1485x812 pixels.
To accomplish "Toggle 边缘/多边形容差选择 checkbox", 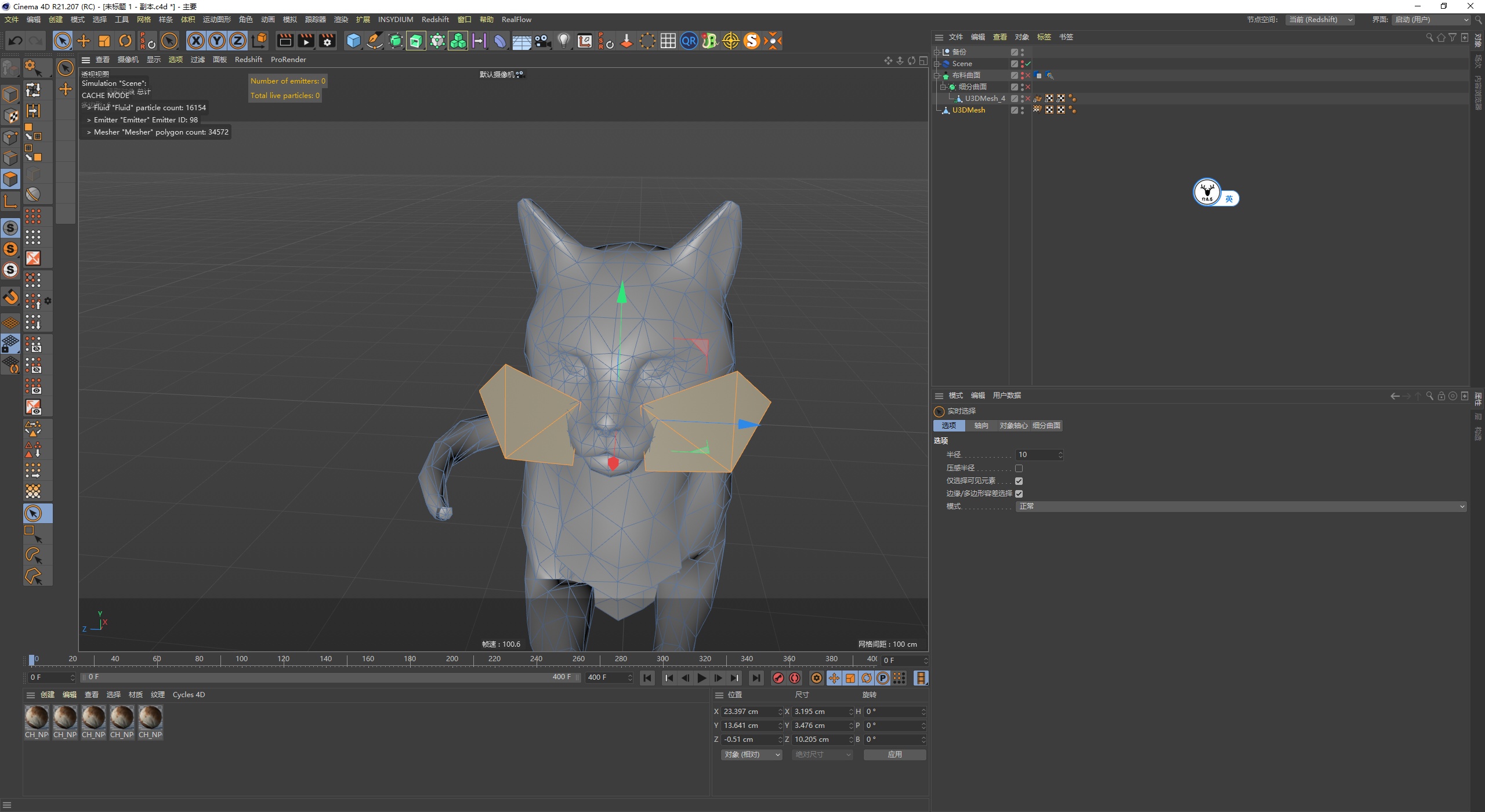I will (x=1019, y=494).
